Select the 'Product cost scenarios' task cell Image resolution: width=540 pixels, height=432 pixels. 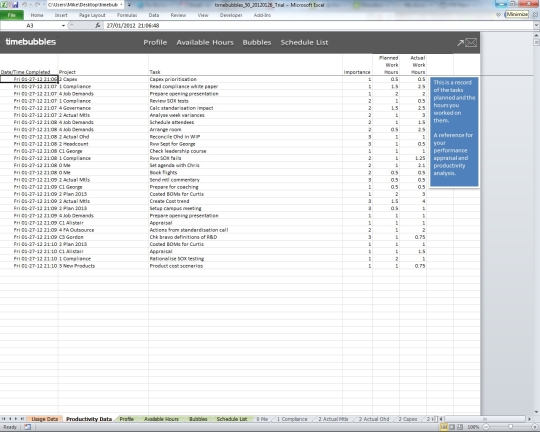click(245, 266)
